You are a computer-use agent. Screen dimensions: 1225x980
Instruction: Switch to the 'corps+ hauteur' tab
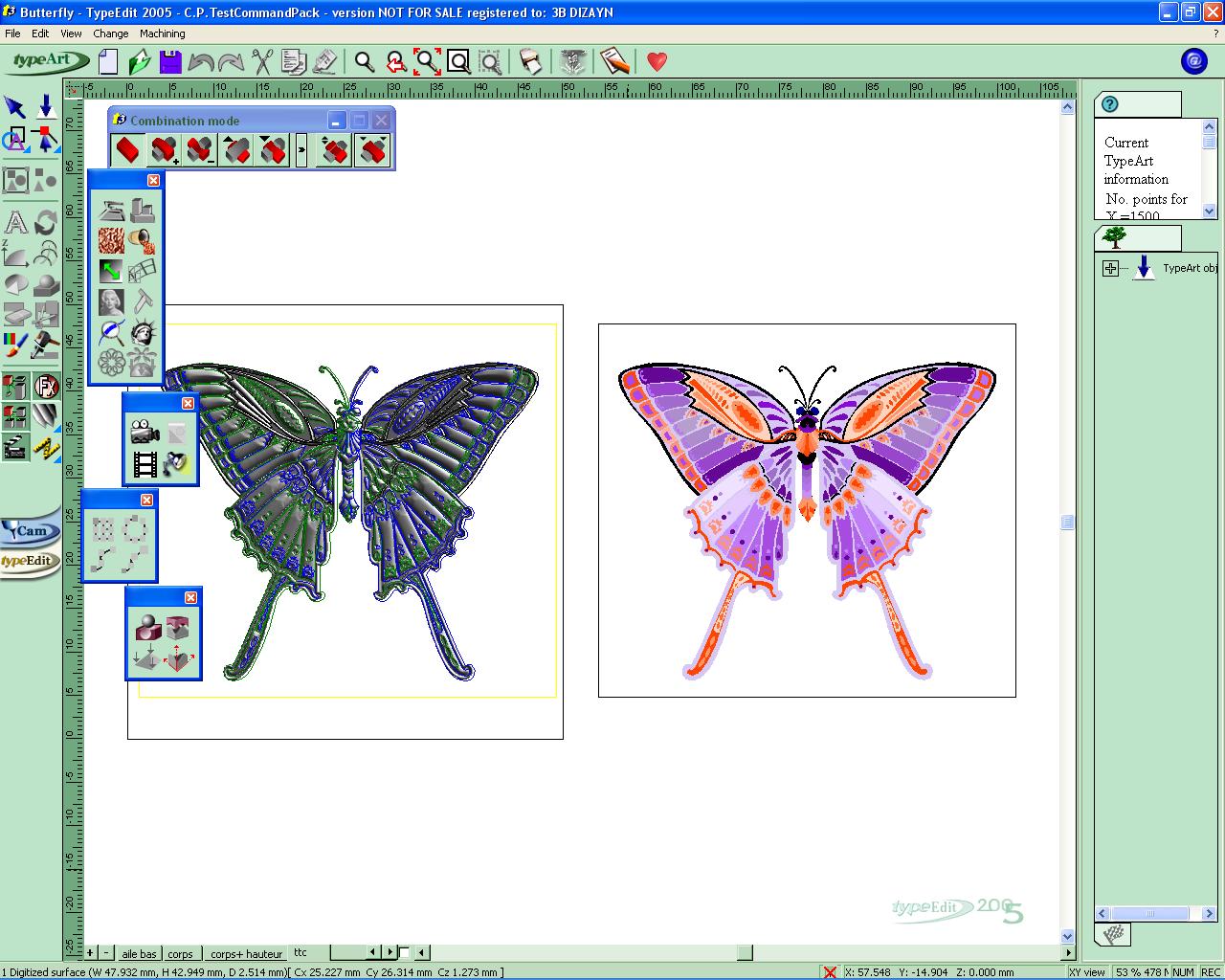click(246, 953)
